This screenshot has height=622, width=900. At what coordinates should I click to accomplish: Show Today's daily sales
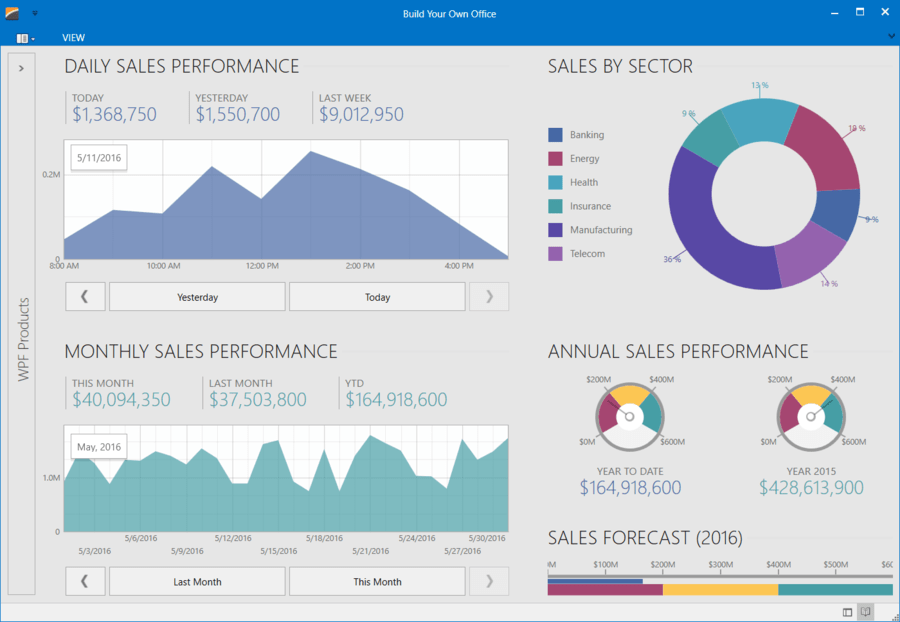pos(377,297)
